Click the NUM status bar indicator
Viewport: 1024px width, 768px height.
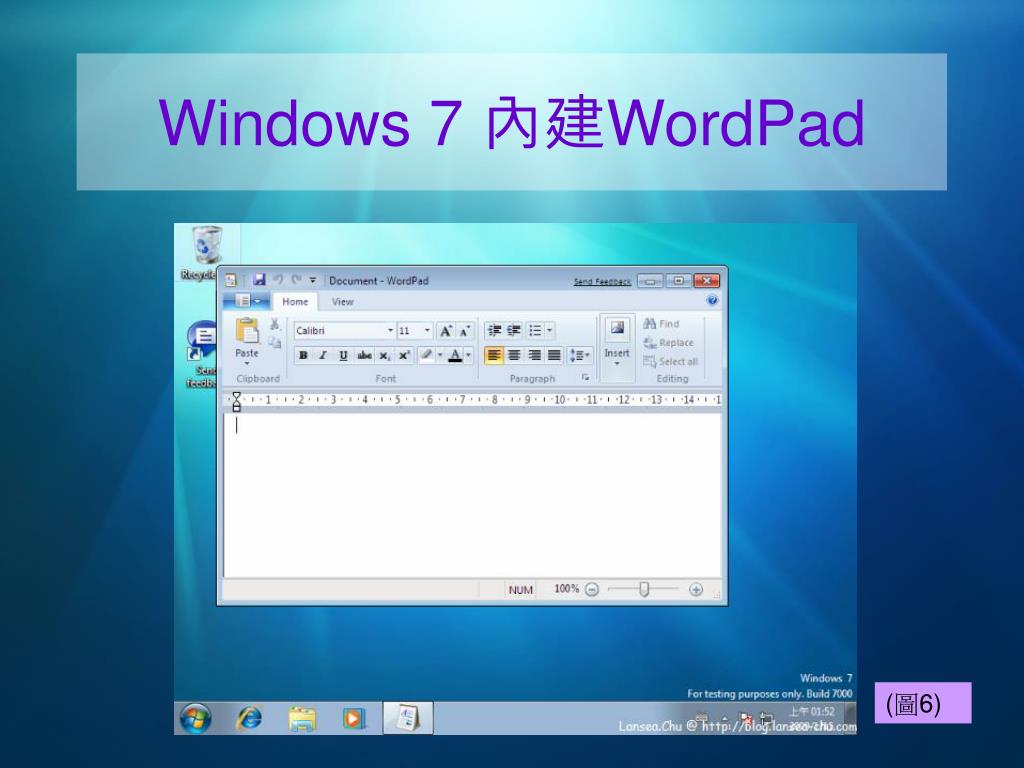click(520, 590)
